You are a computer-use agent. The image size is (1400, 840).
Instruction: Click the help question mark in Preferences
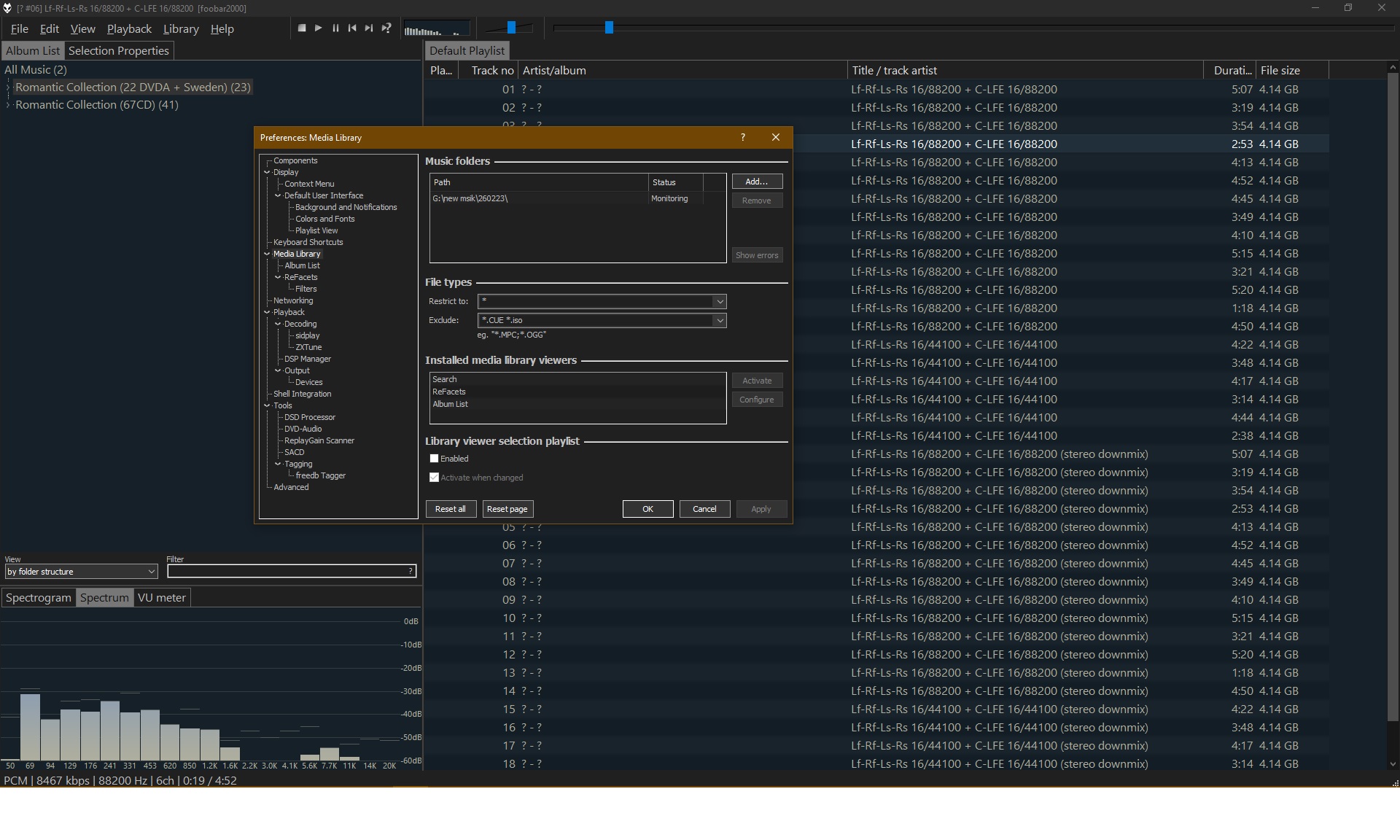[742, 137]
